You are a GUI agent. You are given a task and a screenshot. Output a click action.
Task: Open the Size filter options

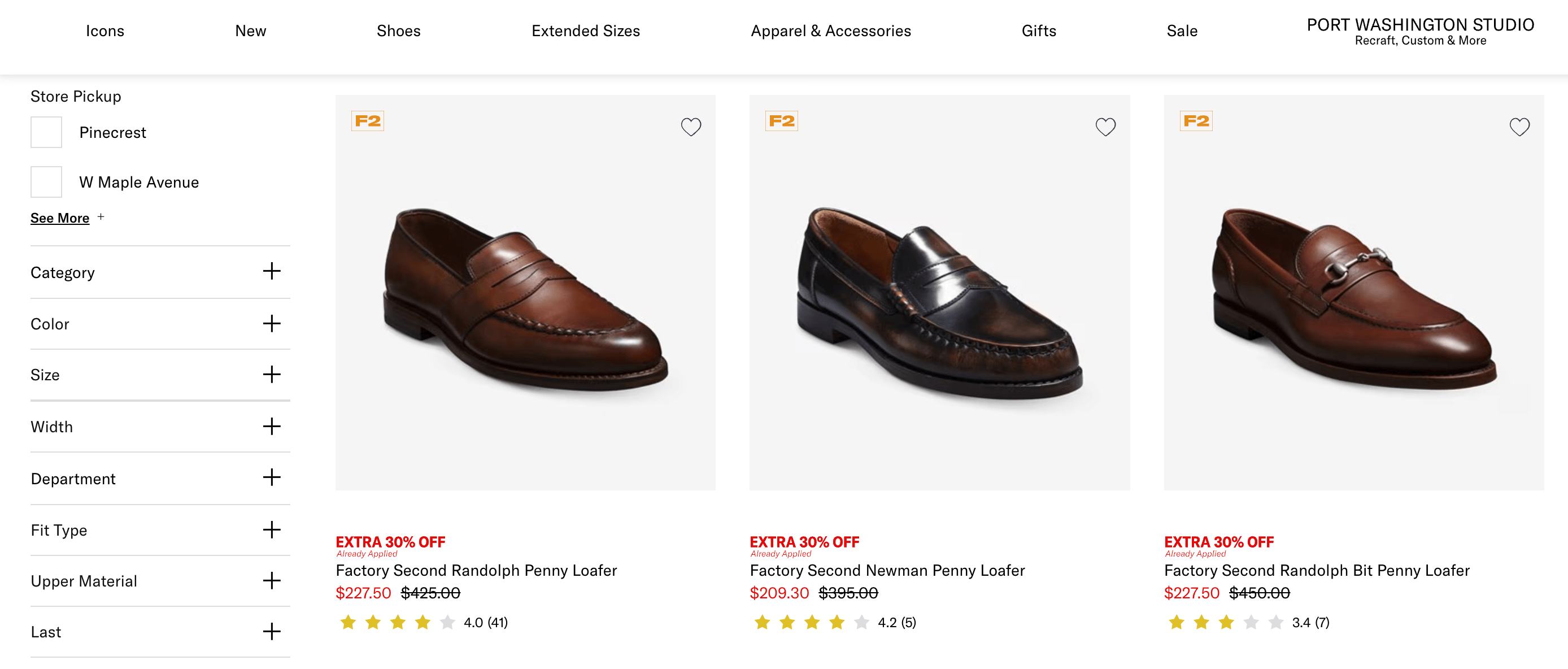pyautogui.click(x=272, y=375)
